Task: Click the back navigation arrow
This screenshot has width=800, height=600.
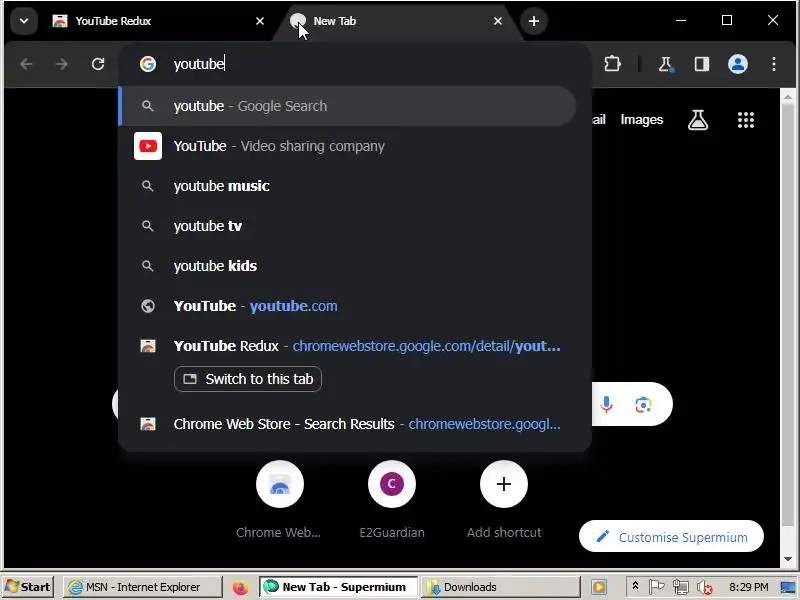Action: pos(27,64)
